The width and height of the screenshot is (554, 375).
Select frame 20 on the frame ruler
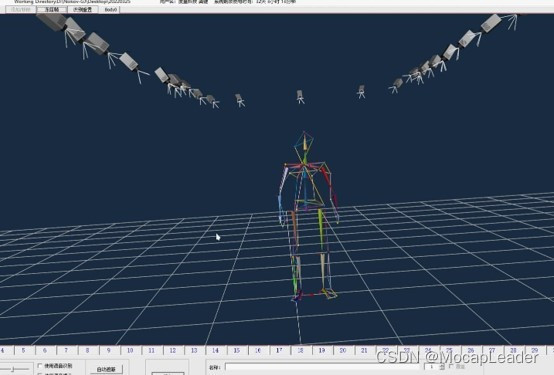pyautogui.click(x=343, y=350)
